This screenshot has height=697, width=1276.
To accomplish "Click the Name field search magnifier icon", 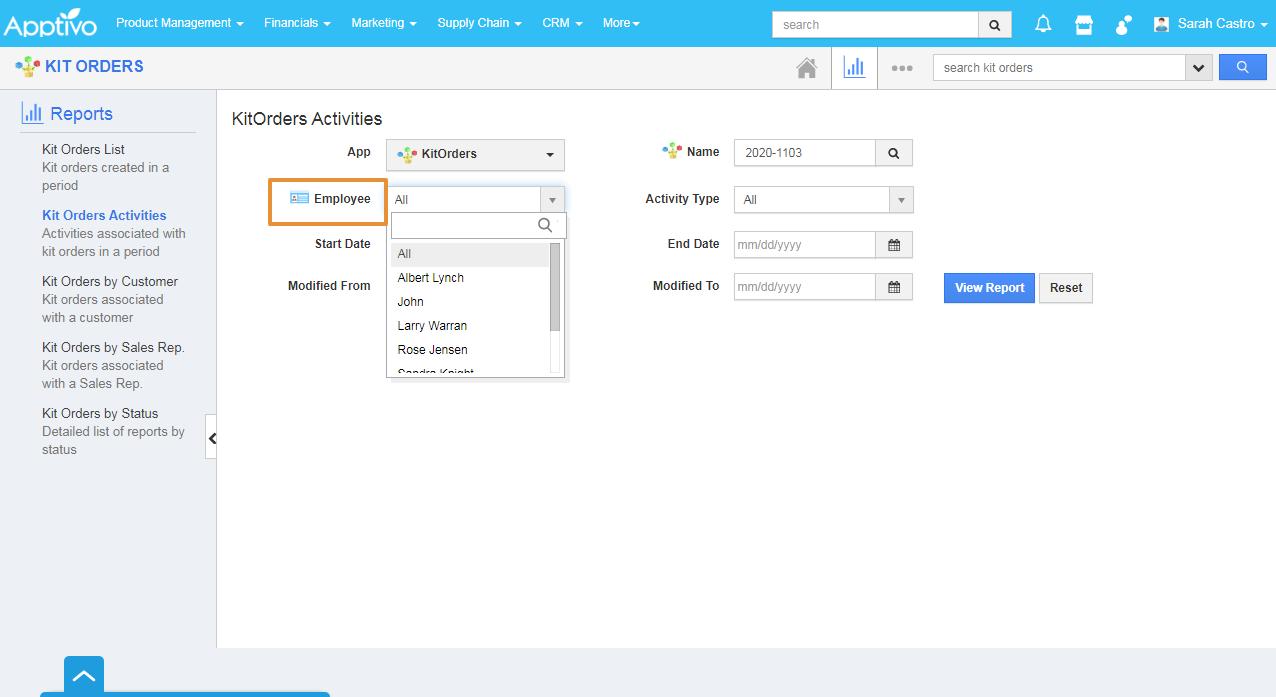I will 894,153.
